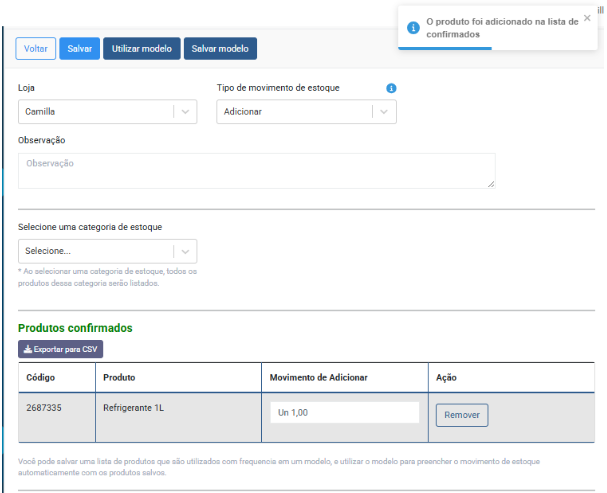Focus the Observação text area
The image size is (607, 493).
click(x=256, y=170)
